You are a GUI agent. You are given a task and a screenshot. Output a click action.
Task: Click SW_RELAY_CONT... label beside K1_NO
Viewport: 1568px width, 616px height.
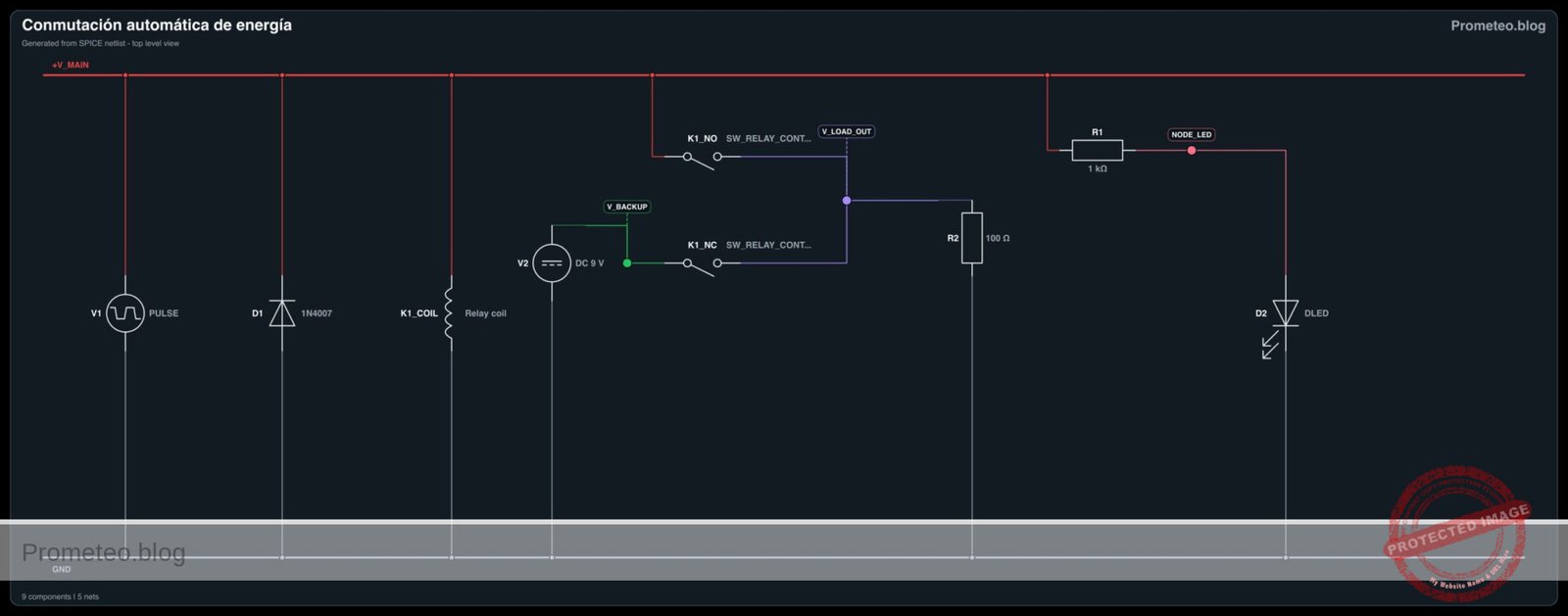coord(768,139)
